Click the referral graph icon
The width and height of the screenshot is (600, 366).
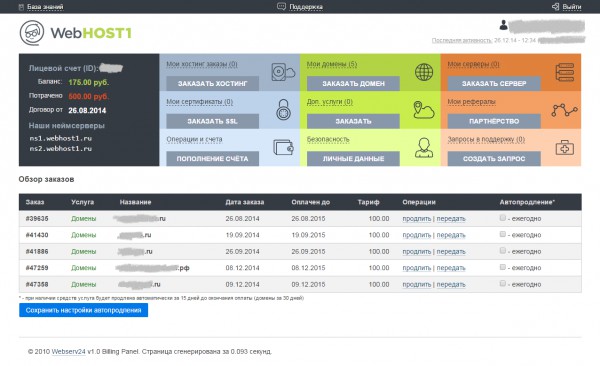[564, 110]
